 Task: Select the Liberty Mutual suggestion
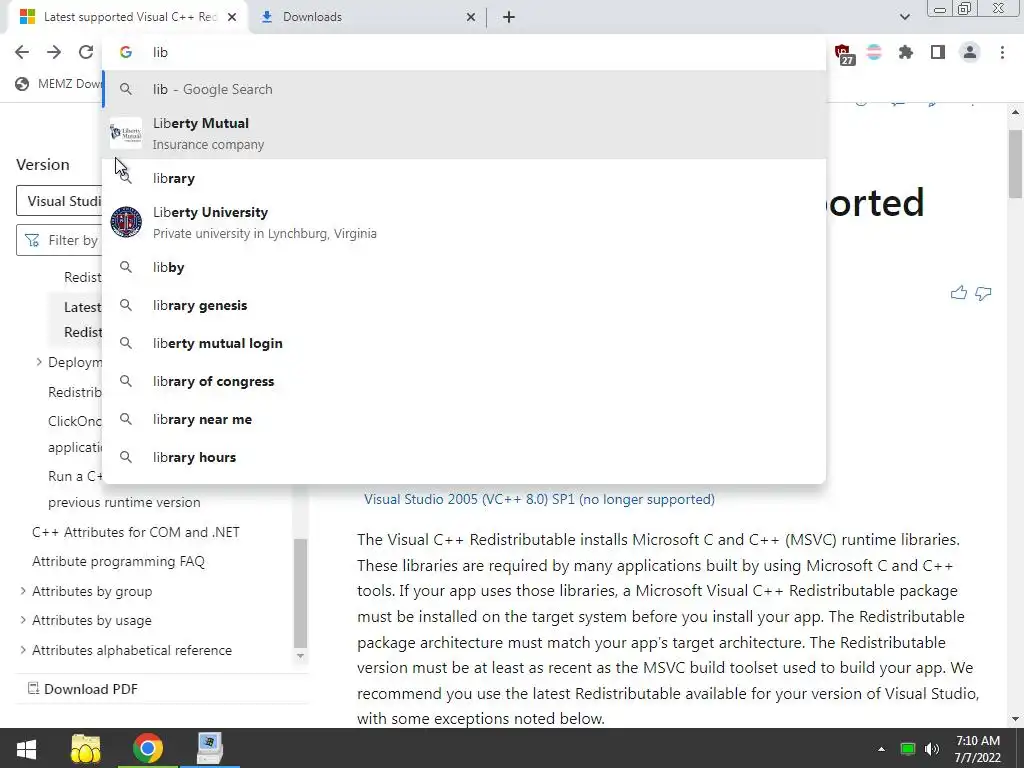[x=464, y=133]
